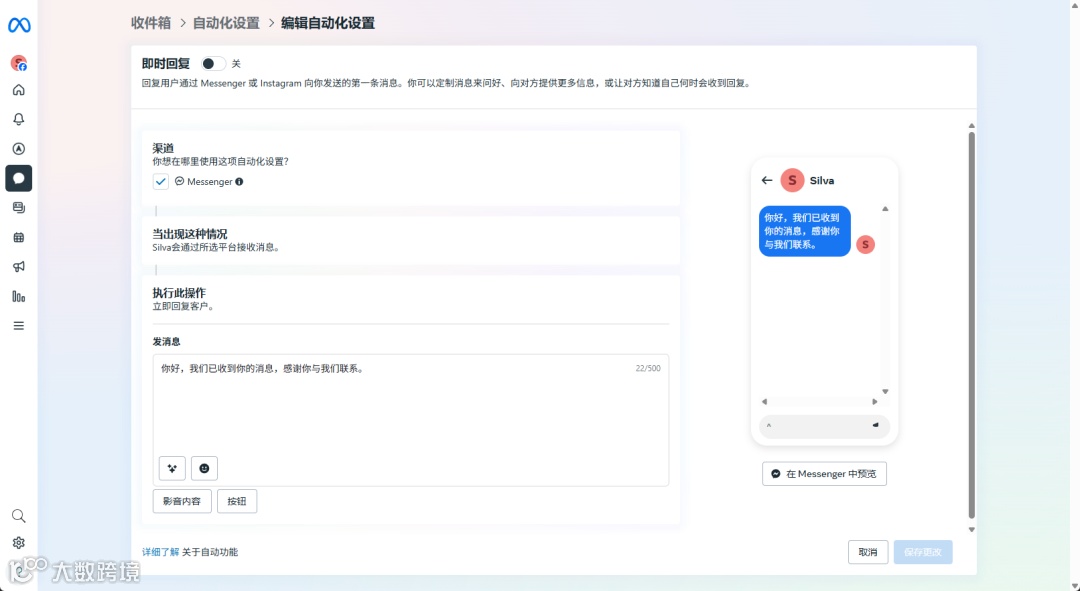The height and width of the screenshot is (591, 1080).
Task: Uncheck the Messenger channel checkbox
Action: (x=160, y=182)
